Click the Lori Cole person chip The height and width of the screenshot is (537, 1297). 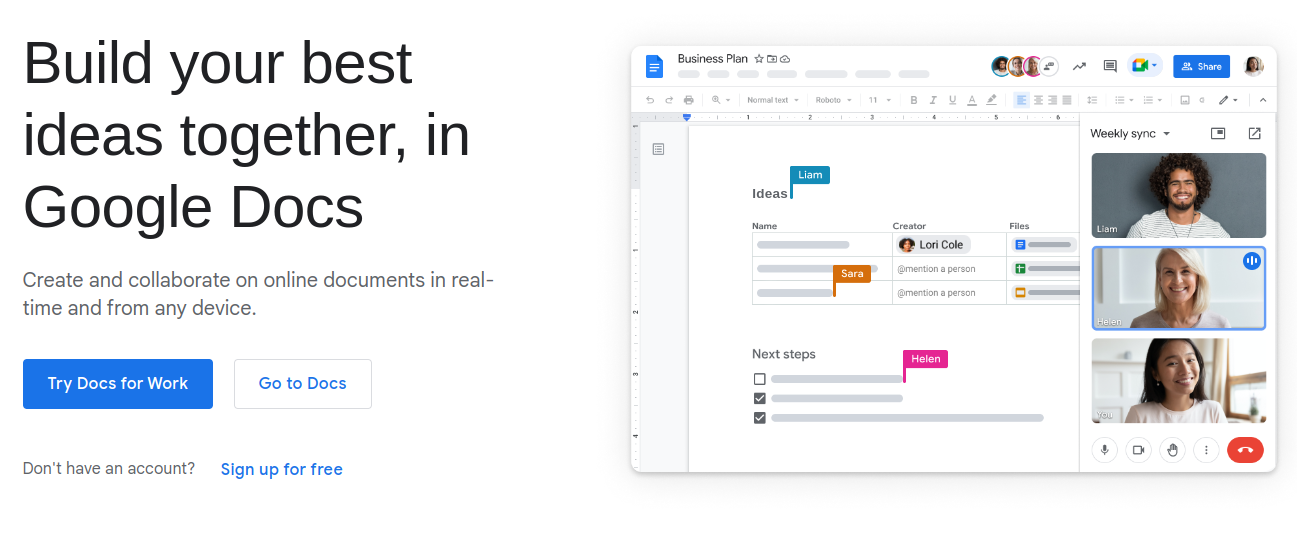(x=934, y=244)
